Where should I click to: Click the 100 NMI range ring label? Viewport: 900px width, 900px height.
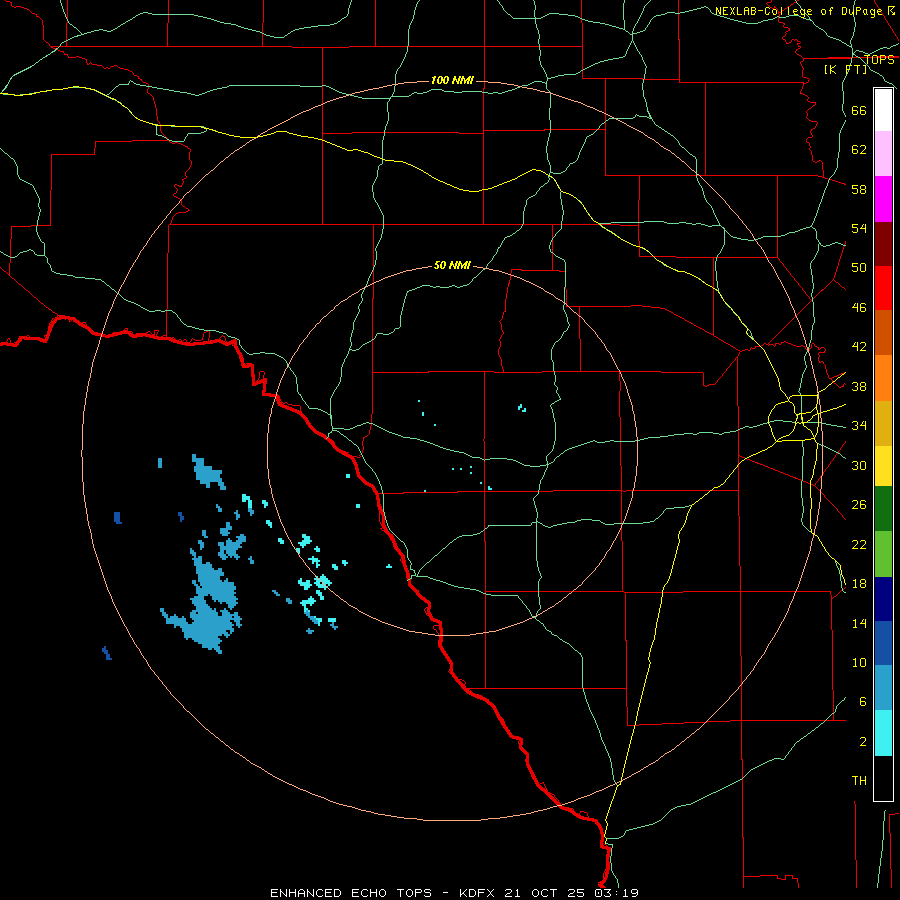point(452,80)
